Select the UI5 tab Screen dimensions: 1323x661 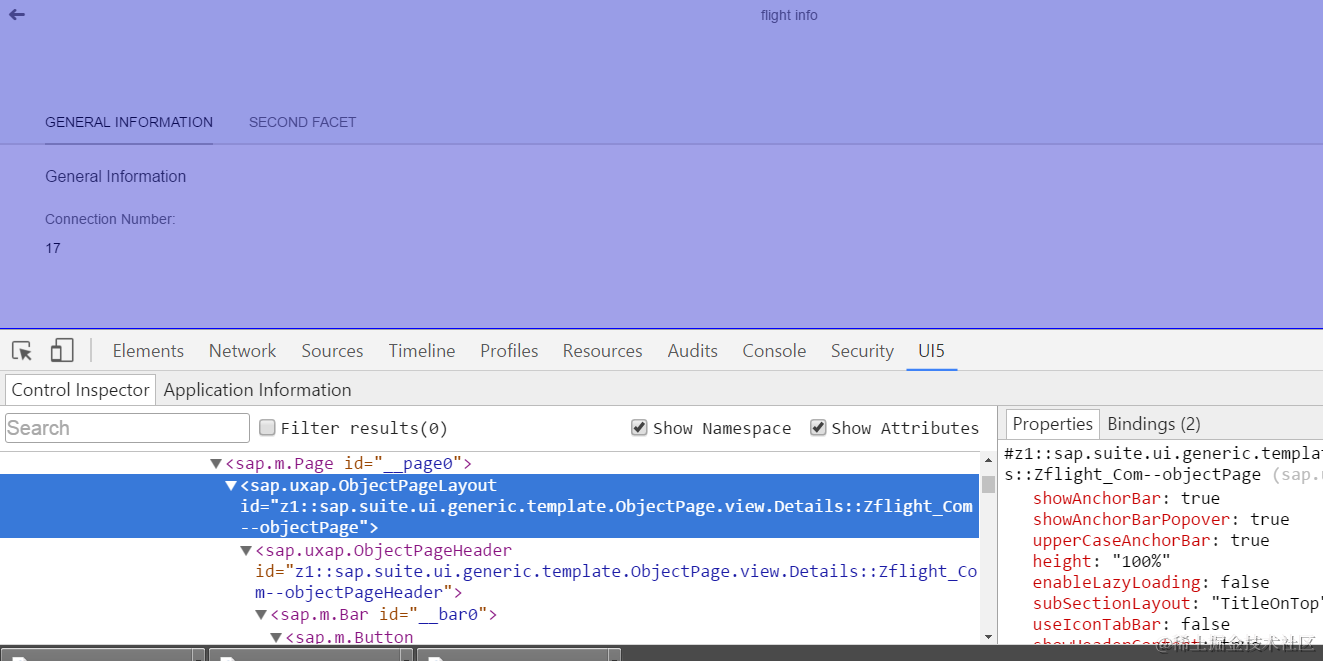point(932,351)
